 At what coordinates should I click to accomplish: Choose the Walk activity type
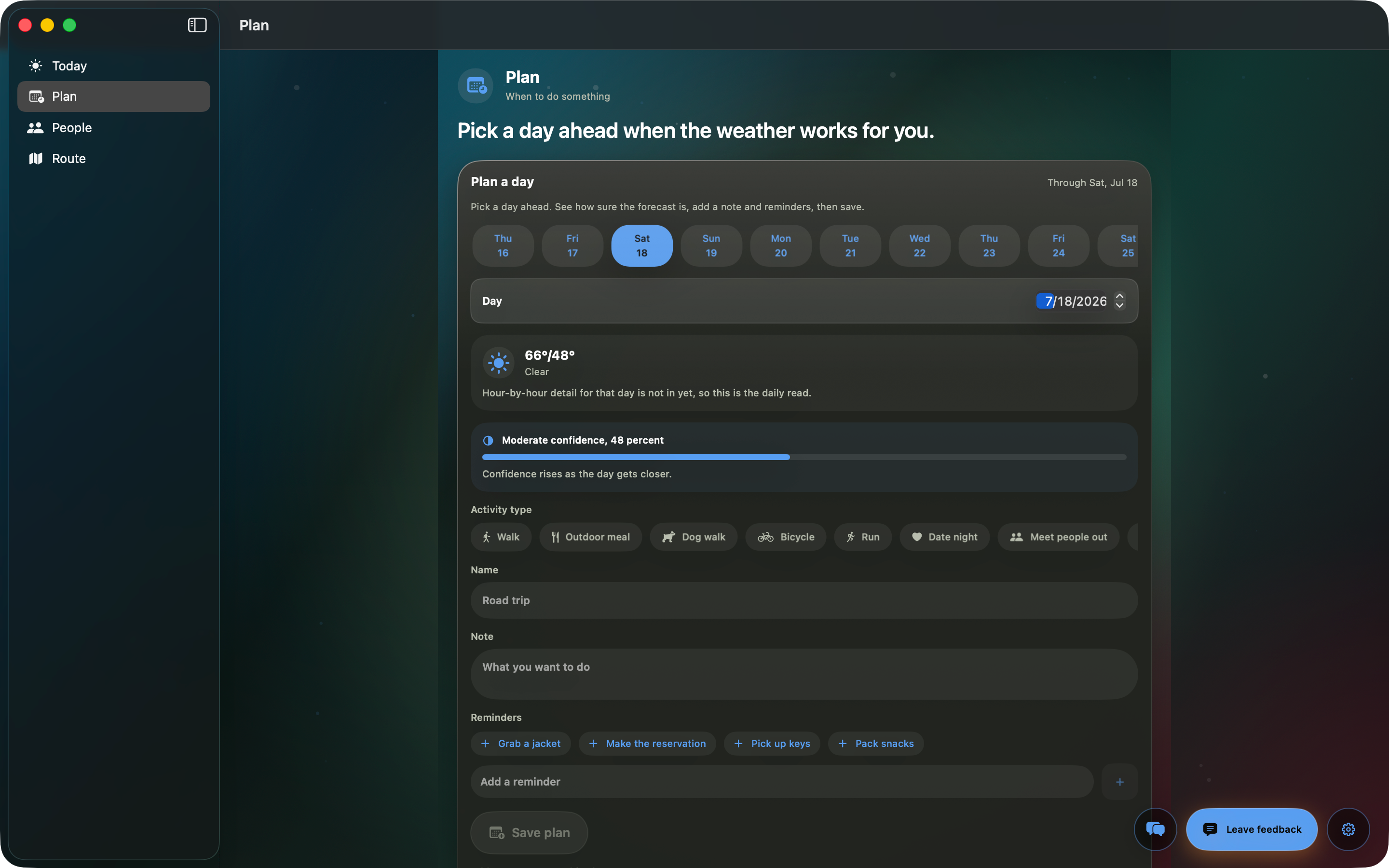pyautogui.click(x=501, y=537)
